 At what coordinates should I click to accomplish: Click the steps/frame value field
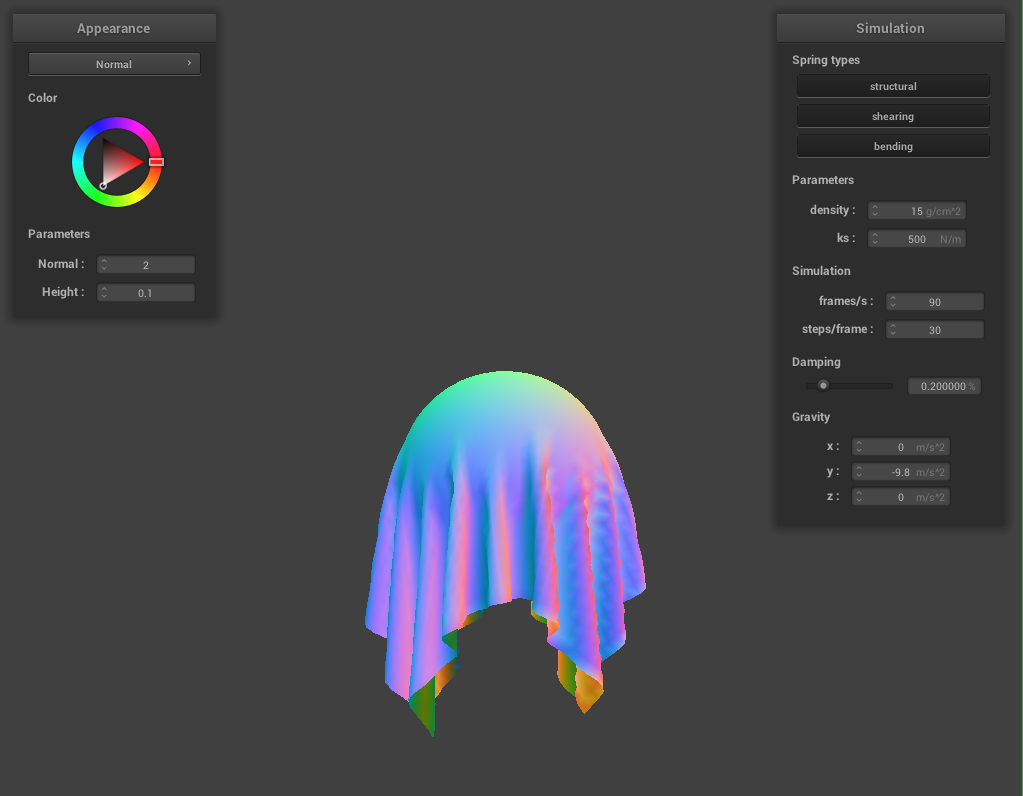tap(934, 329)
